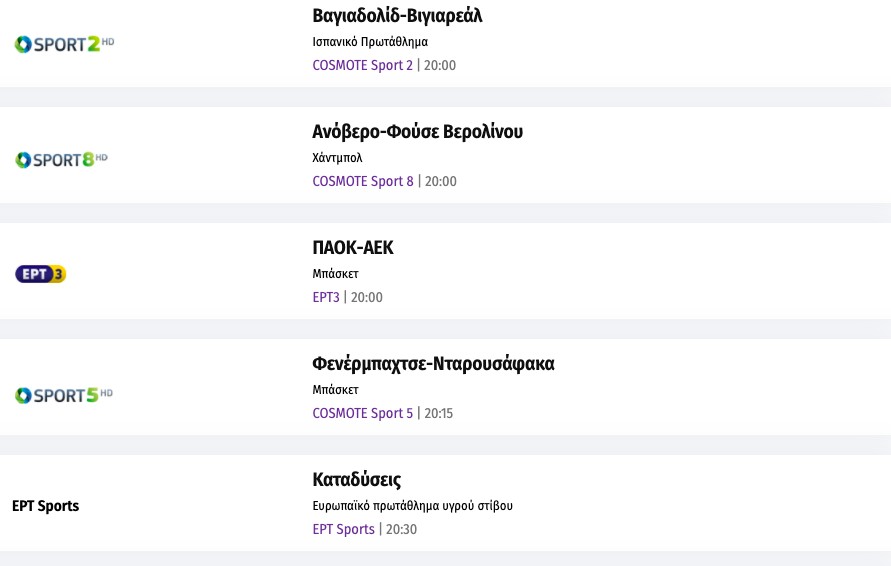This screenshot has width=891, height=566.
Task: Click the COSMOTE Sport 2 HD logo
Action: (x=64, y=44)
